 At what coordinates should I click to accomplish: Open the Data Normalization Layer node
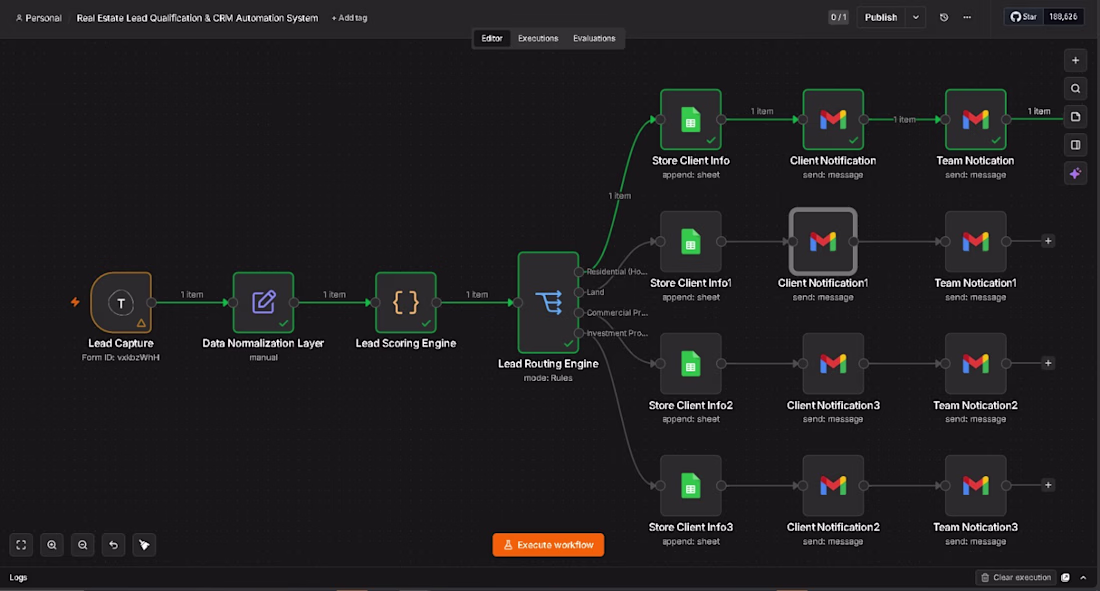[x=263, y=303]
